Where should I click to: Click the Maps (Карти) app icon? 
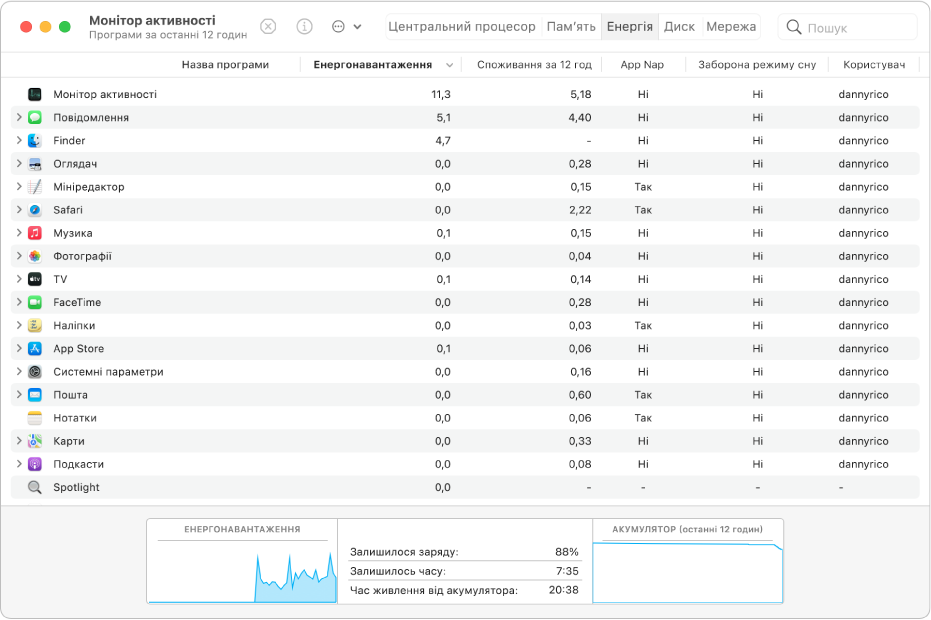pos(35,441)
